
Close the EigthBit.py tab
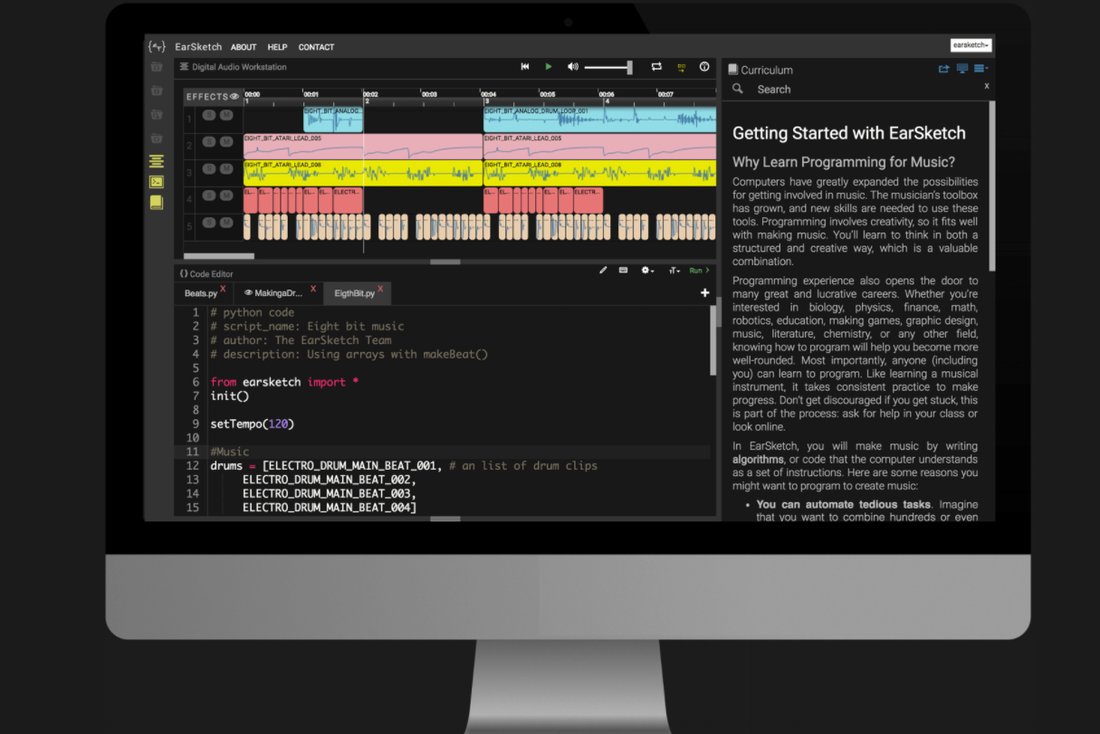(x=380, y=288)
